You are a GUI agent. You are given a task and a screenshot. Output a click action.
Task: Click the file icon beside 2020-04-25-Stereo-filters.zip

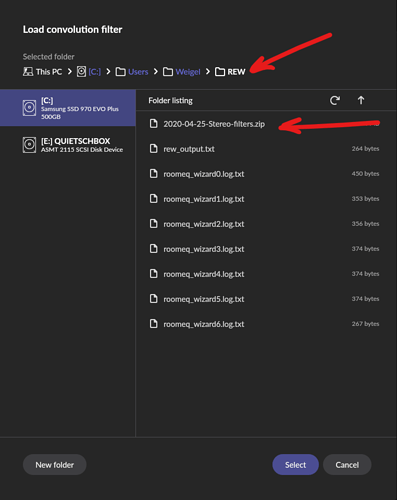tap(153, 123)
